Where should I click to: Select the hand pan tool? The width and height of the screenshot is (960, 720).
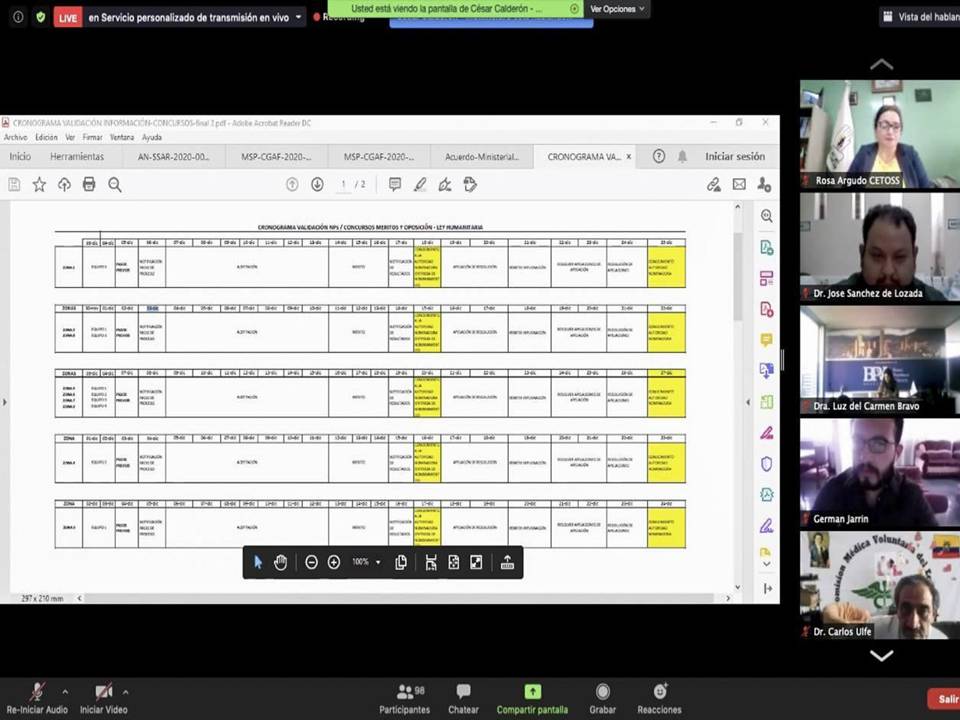point(281,562)
